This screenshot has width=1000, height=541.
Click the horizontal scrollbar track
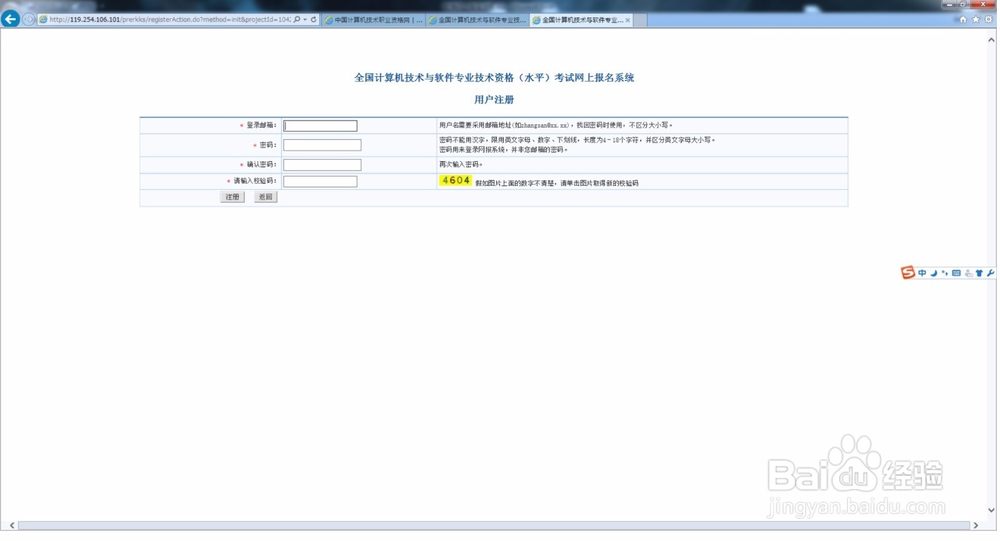pos(494,525)
